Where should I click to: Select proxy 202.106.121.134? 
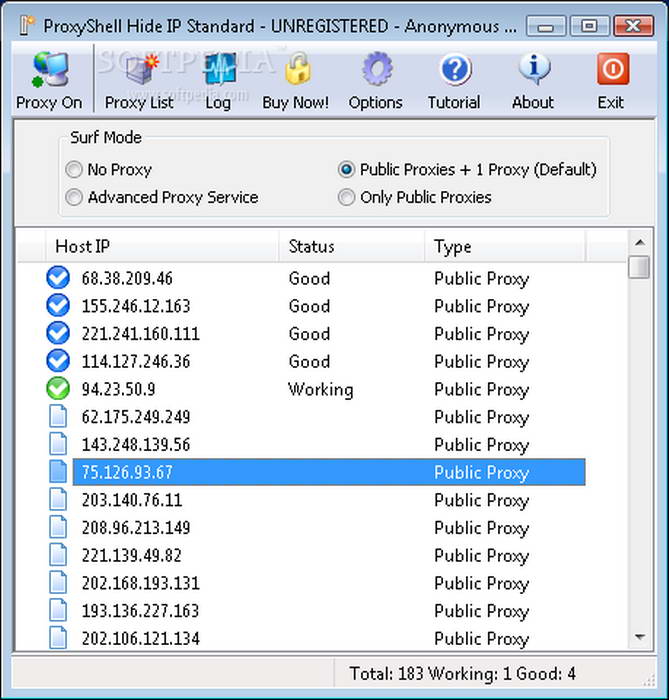point(141,638)
